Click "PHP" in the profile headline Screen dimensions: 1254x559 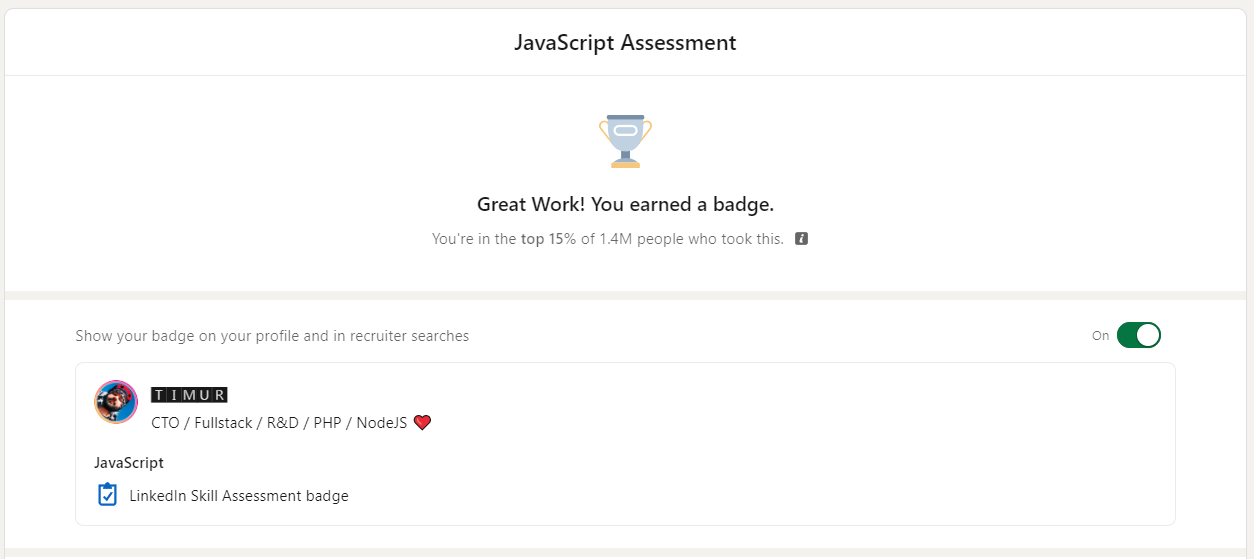[327, 423]
